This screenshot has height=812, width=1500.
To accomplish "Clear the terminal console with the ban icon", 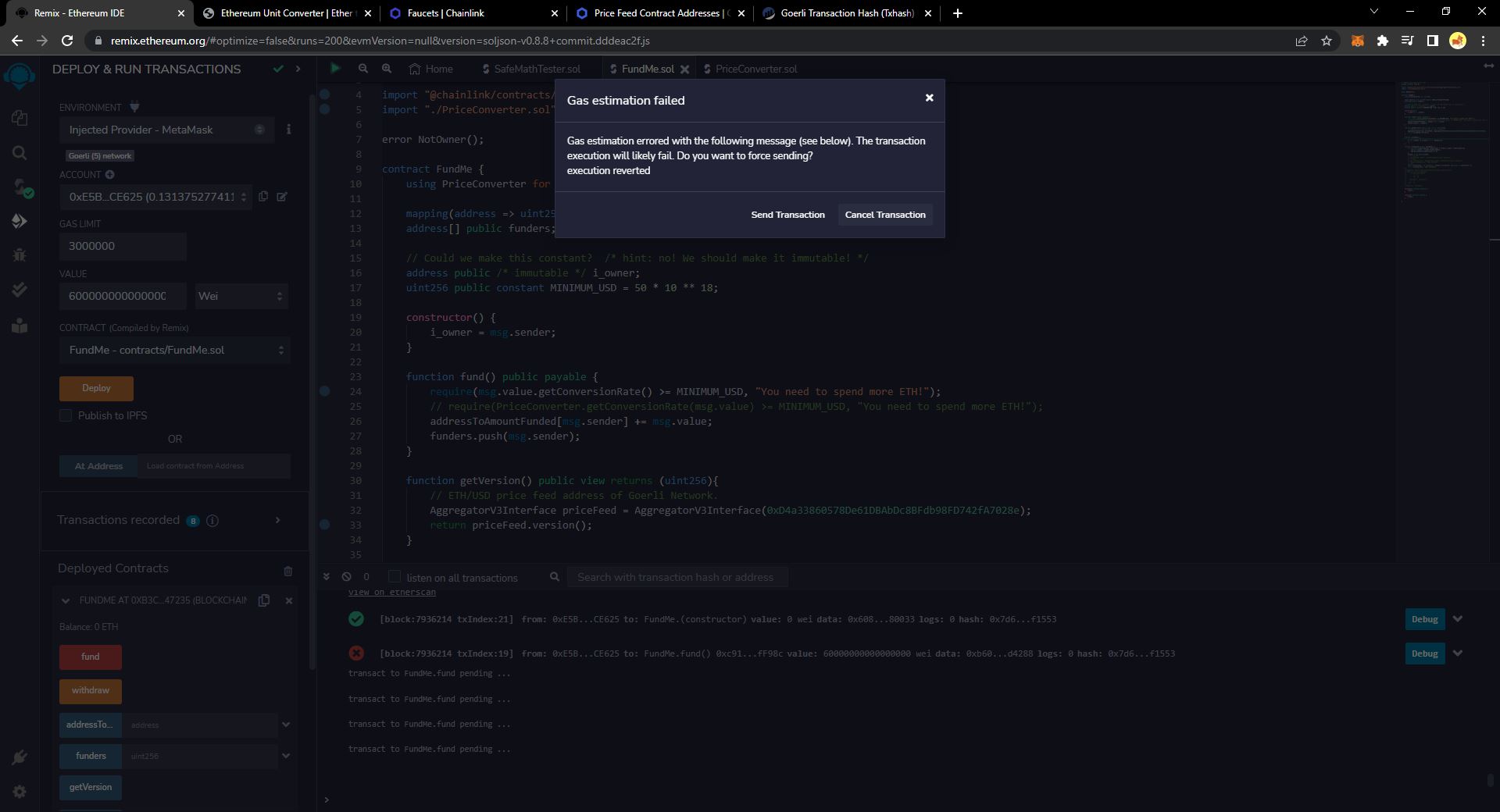I will [346, 576].
